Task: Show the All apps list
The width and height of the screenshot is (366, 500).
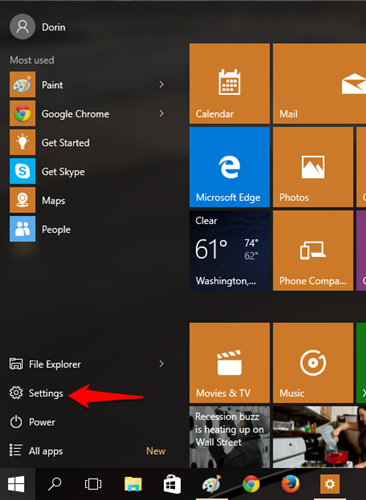Action: pos(36,451)
